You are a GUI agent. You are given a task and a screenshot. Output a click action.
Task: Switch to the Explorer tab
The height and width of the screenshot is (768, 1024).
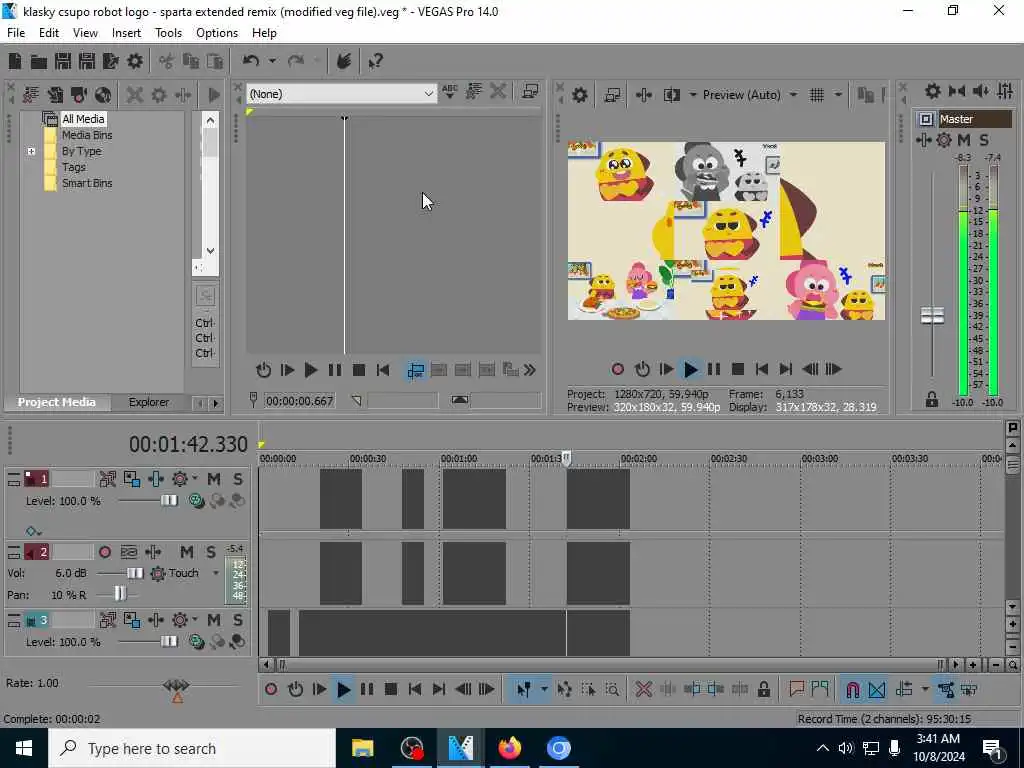[x=148, y=402]
